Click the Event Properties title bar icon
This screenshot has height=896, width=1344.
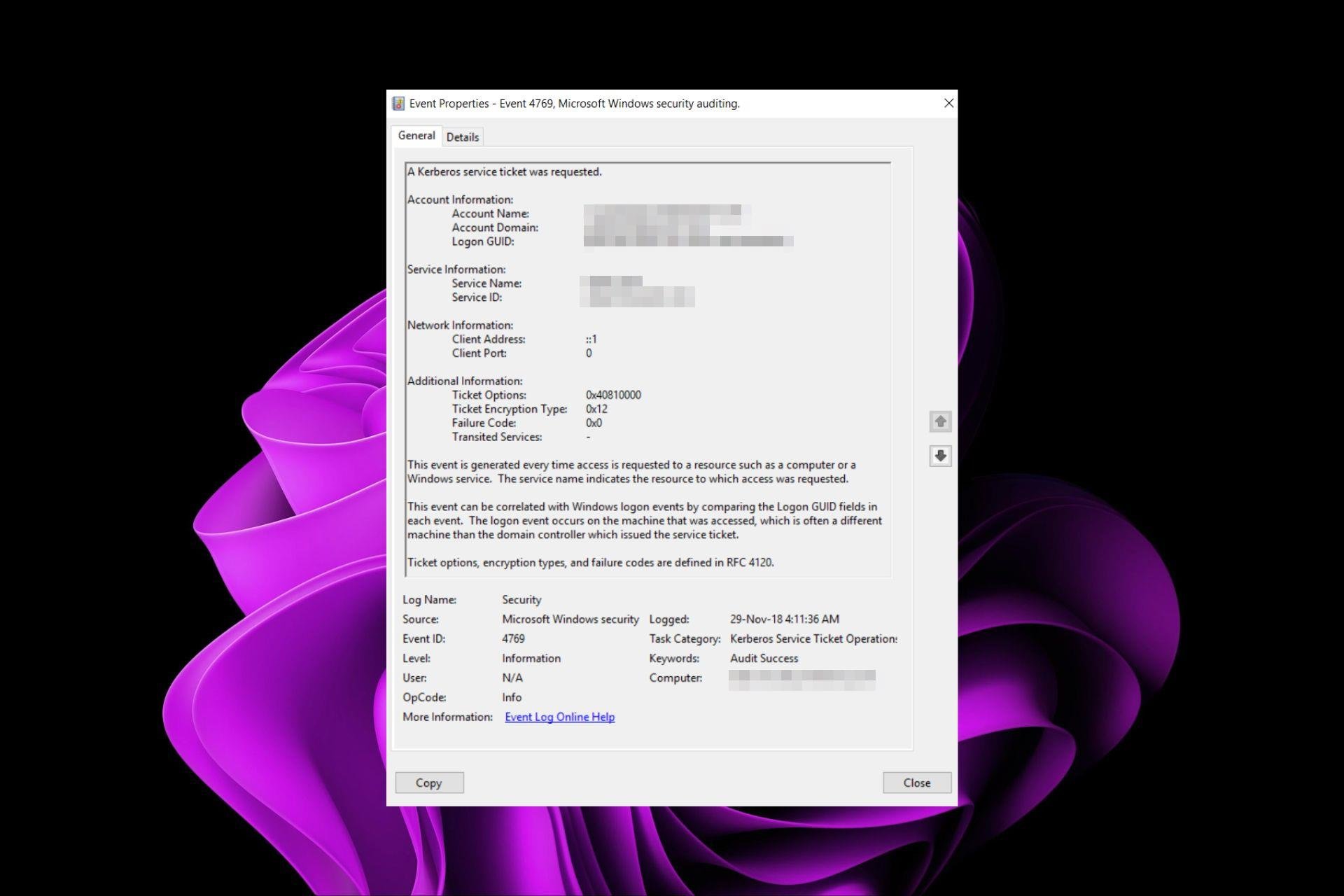click(398, 104)
